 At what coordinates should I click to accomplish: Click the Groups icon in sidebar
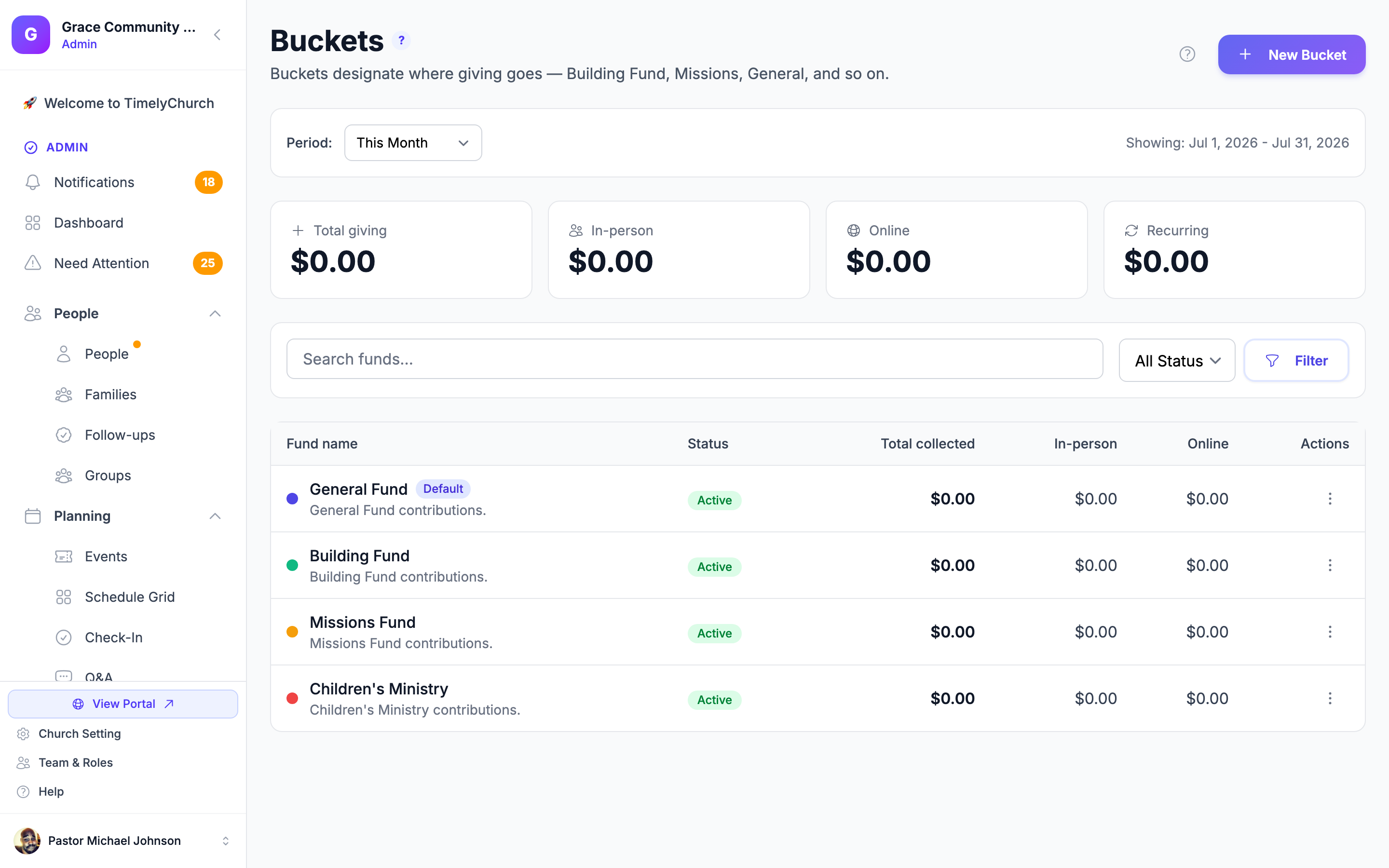tap(64, 475)
